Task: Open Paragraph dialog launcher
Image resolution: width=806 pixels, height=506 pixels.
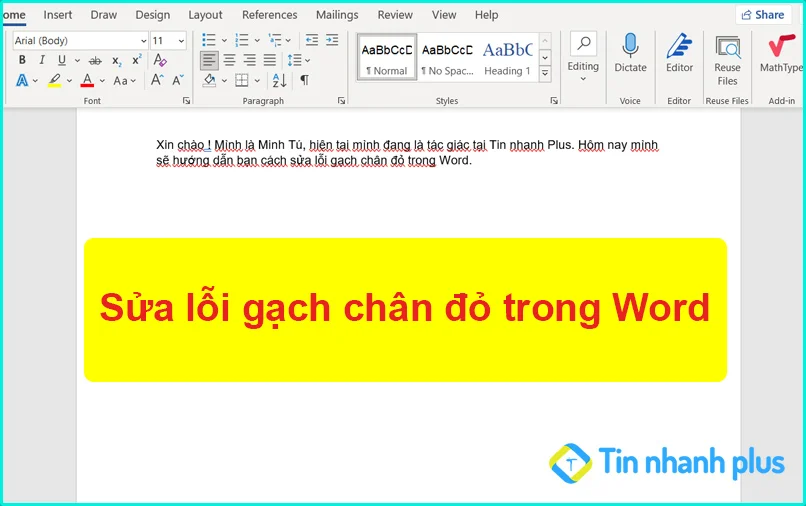Action: (341, 101)
